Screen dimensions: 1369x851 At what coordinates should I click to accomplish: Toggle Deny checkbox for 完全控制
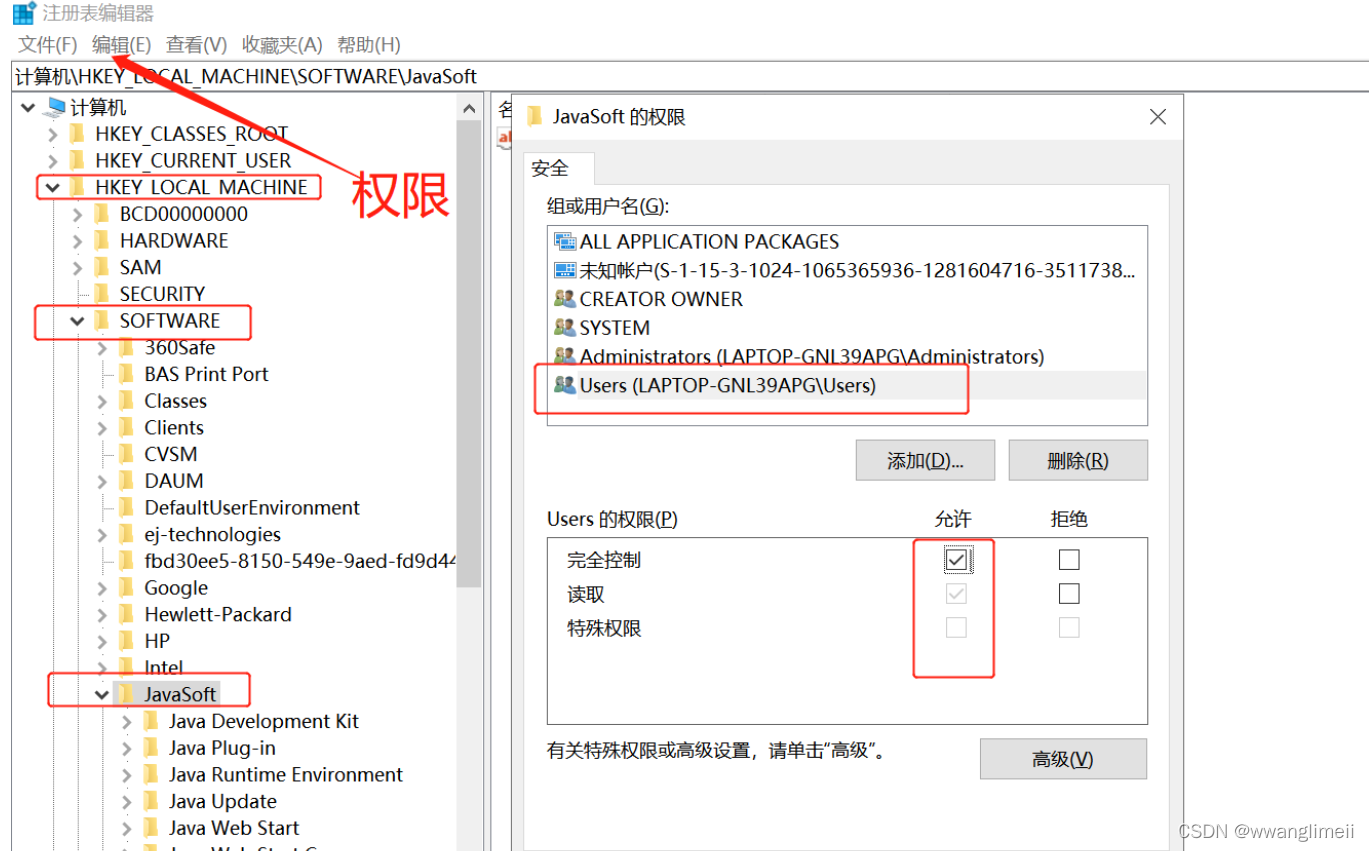click(x=1069, y=560)
